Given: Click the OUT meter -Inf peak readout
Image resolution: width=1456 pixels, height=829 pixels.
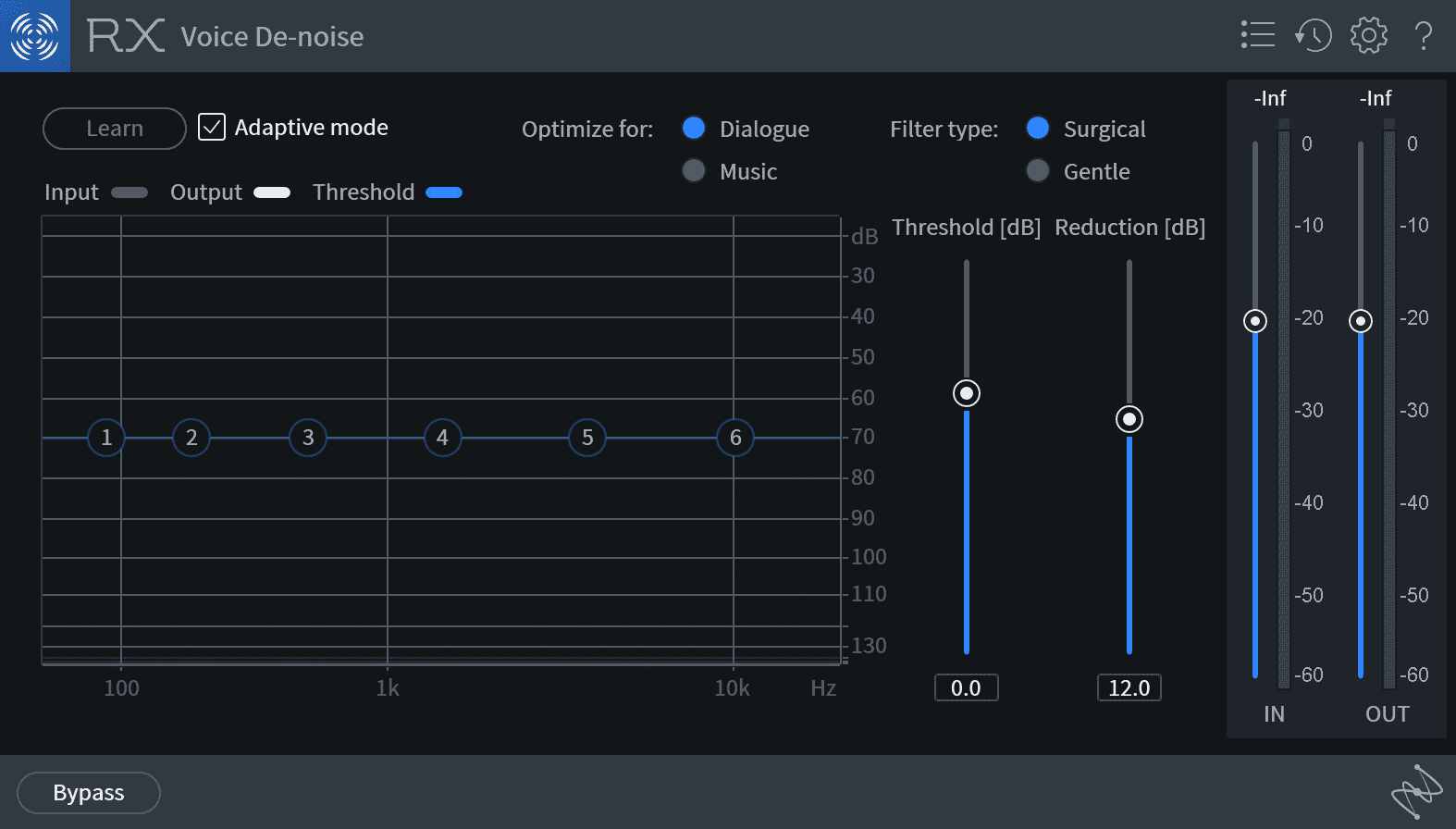Looking at the screenshot, I should [1376, 98].
